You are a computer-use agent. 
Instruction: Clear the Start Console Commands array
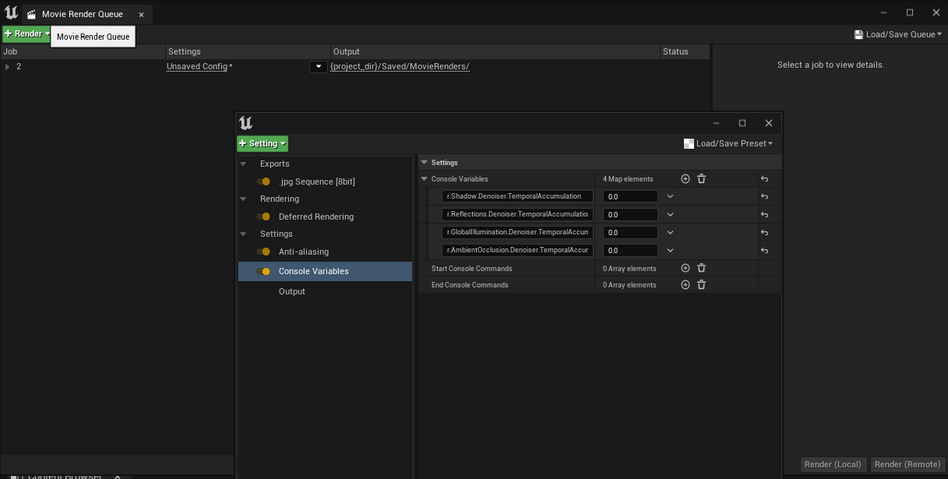701,268
